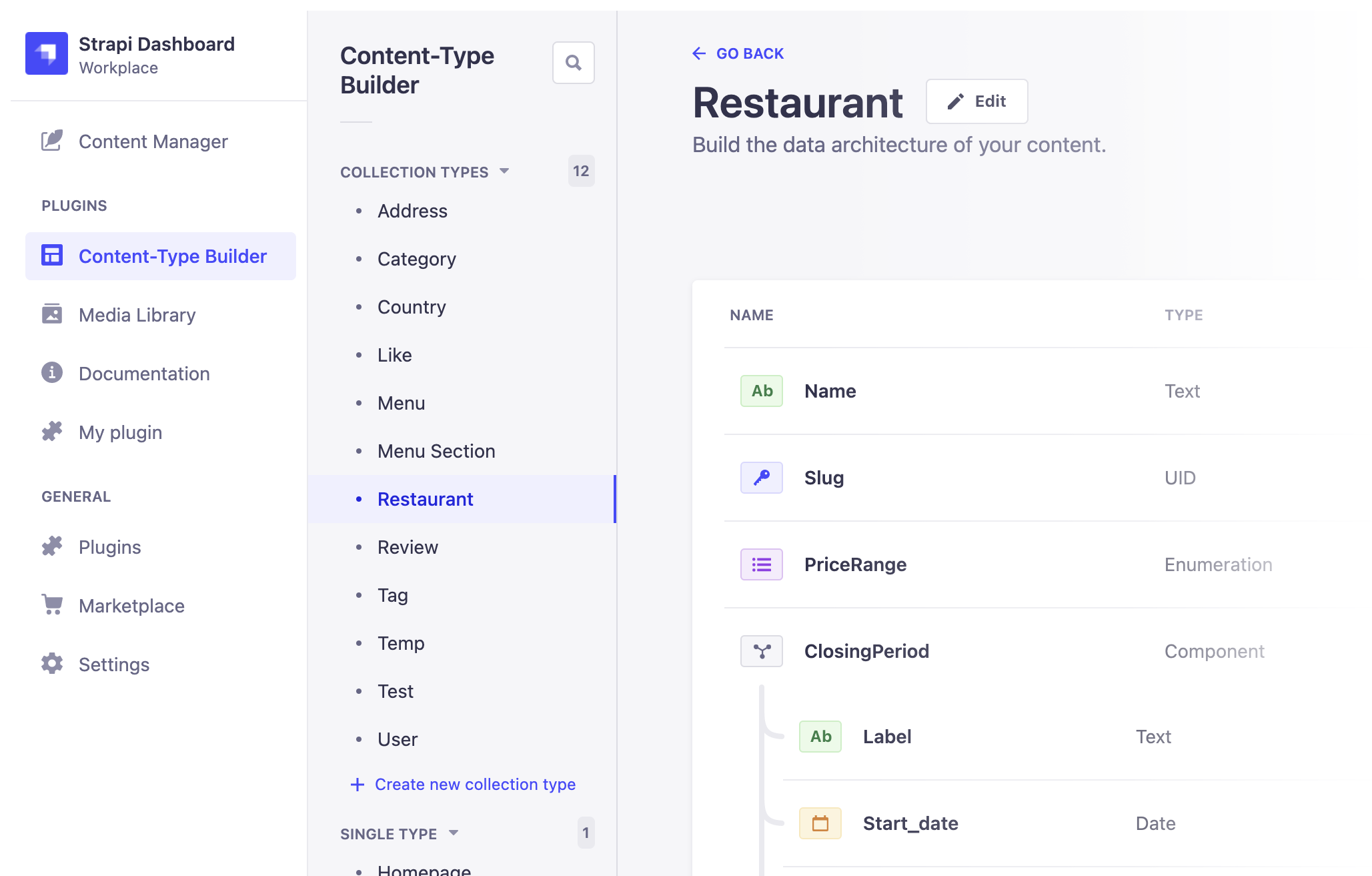Image resolution: width=1372 pixels, height=876 pixels.
Task: Click the component icon for ClosingPeriod
Action: (x=762, y=651)
